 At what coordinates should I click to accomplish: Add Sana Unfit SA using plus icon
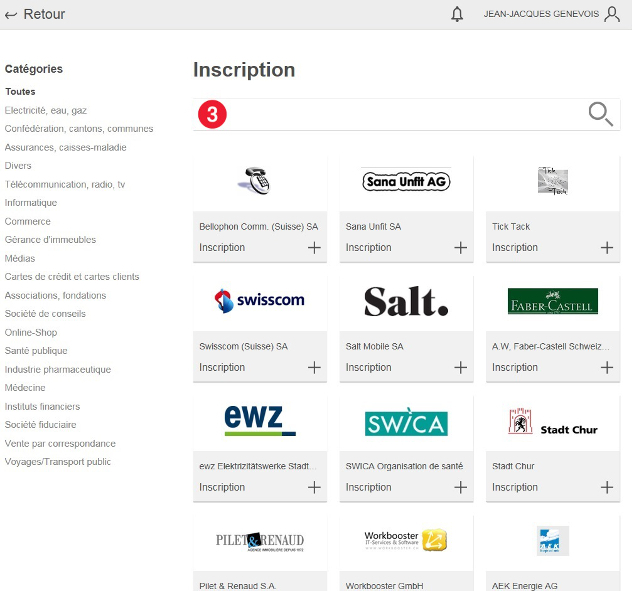[x=461, y=247]
